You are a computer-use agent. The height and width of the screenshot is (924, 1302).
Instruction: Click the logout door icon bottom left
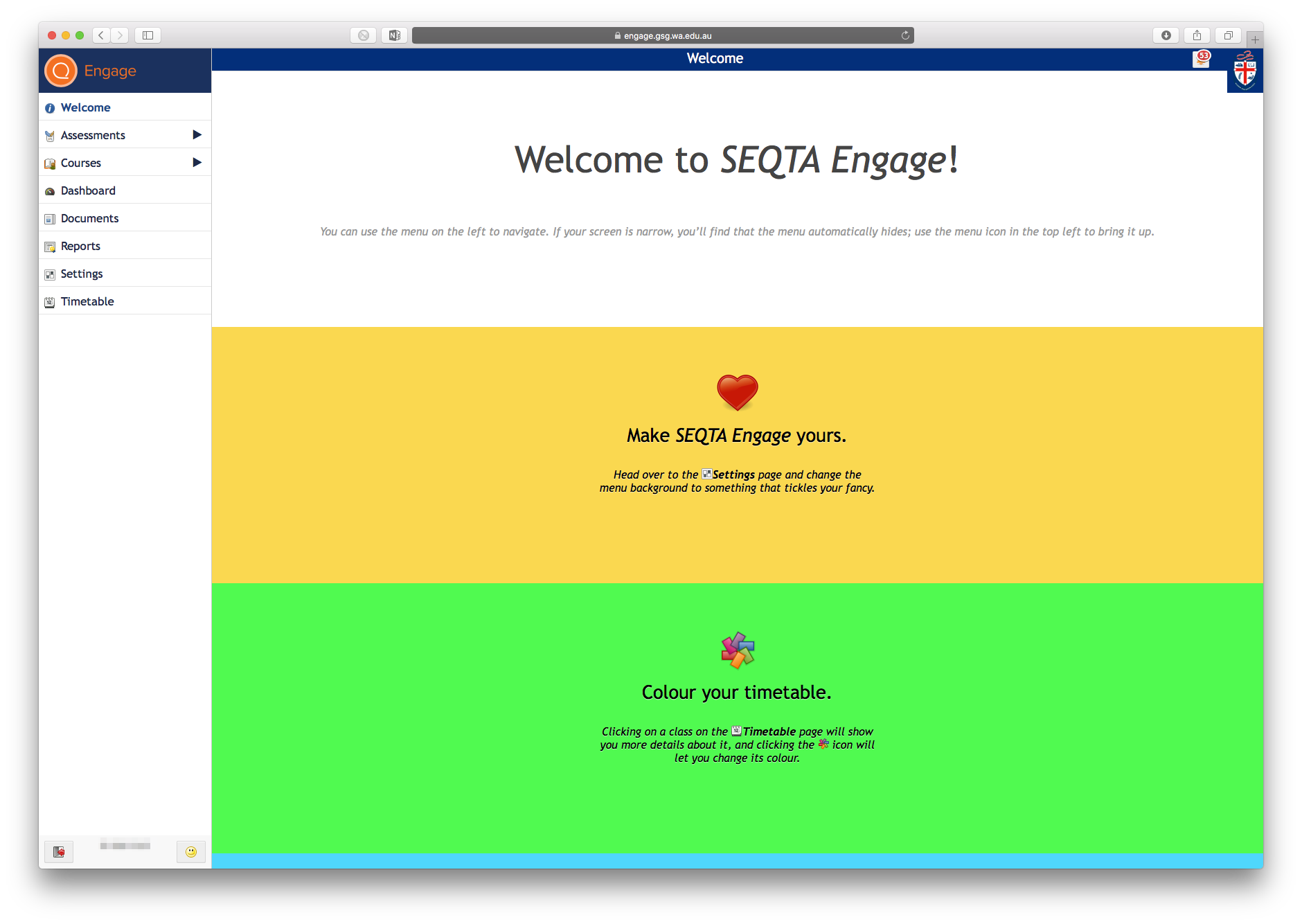(58, 852)
